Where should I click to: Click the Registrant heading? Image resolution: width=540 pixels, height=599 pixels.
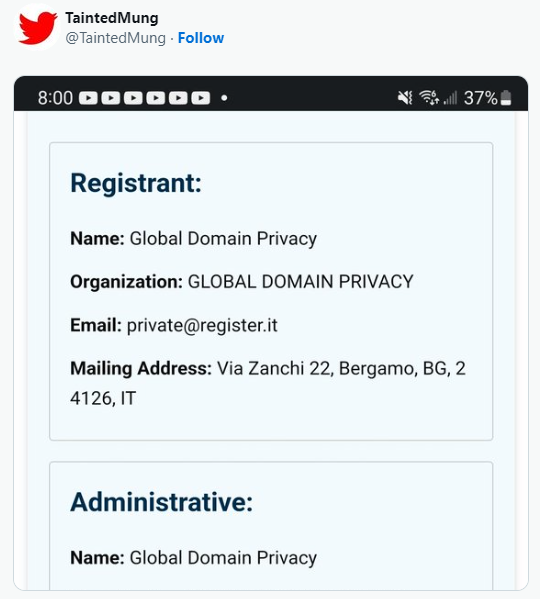(x=136, y=183)
